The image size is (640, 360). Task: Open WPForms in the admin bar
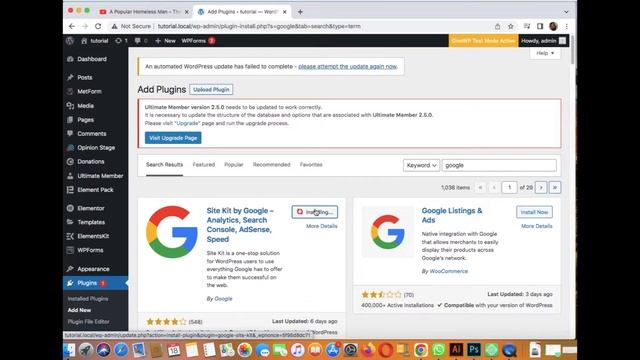(x=198, y=41)
